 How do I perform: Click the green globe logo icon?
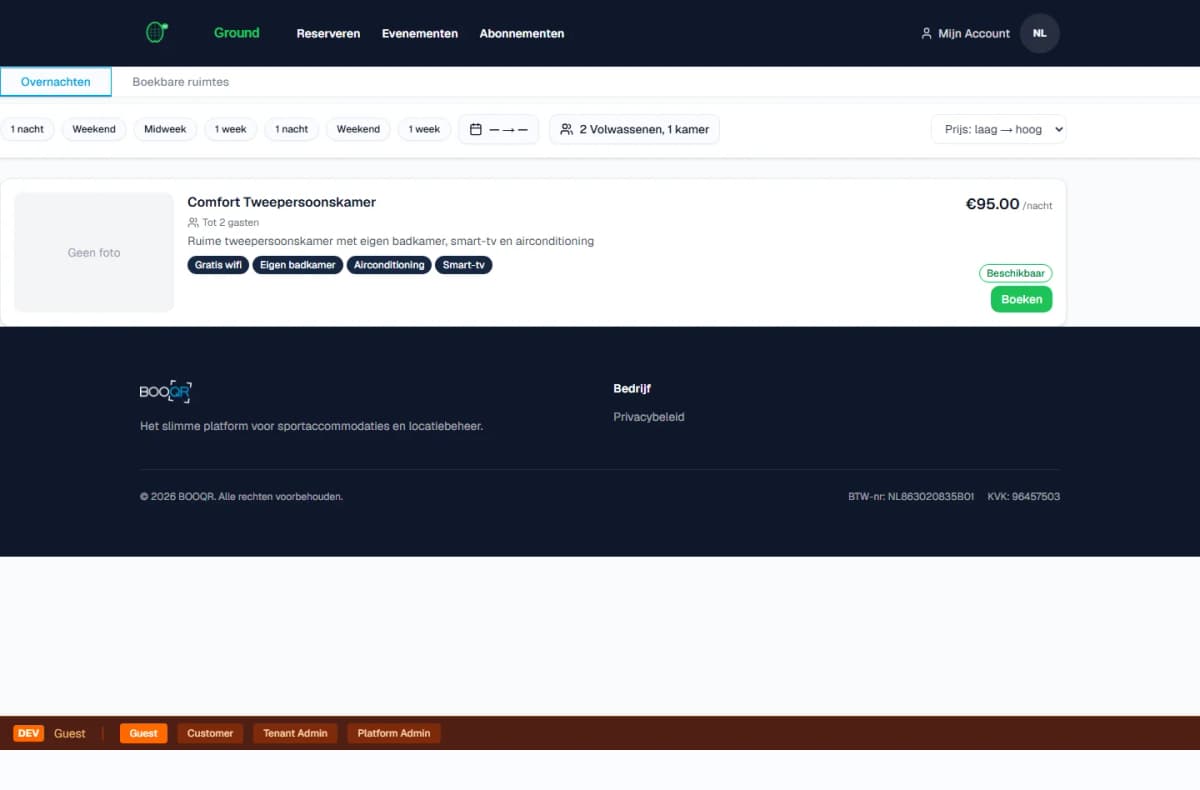(x=156, y=32)
